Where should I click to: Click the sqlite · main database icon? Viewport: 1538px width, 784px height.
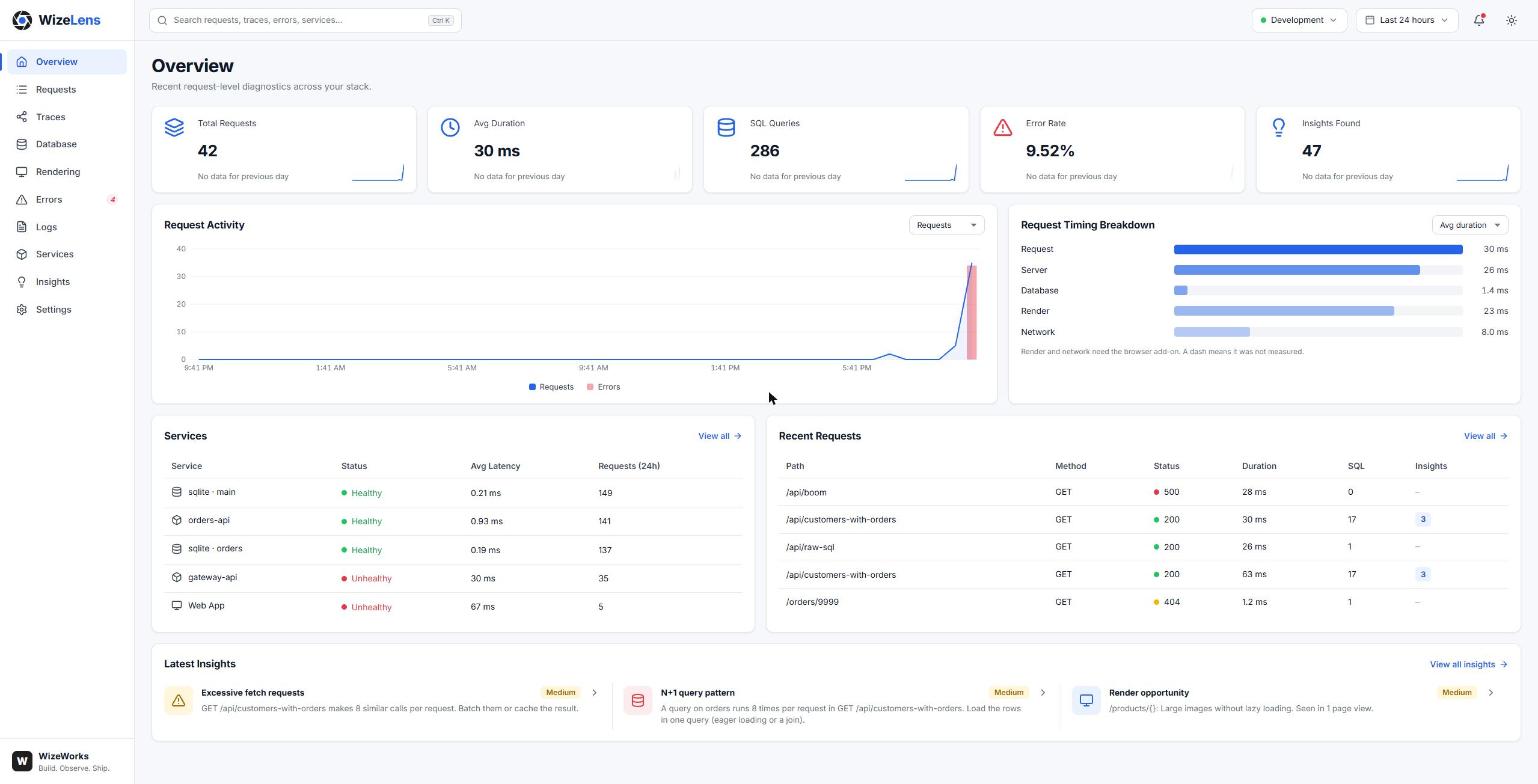coord(177,492)
